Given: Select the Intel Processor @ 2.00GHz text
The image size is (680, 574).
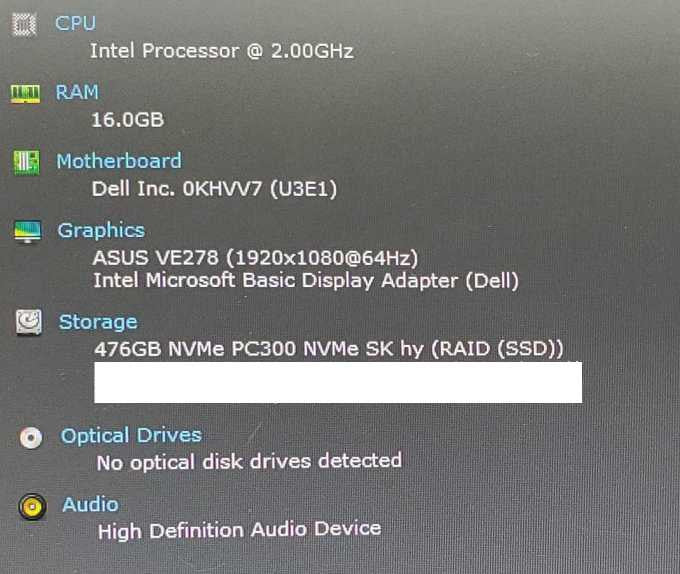Looking at the screenshot, I should tap(222, 51).
